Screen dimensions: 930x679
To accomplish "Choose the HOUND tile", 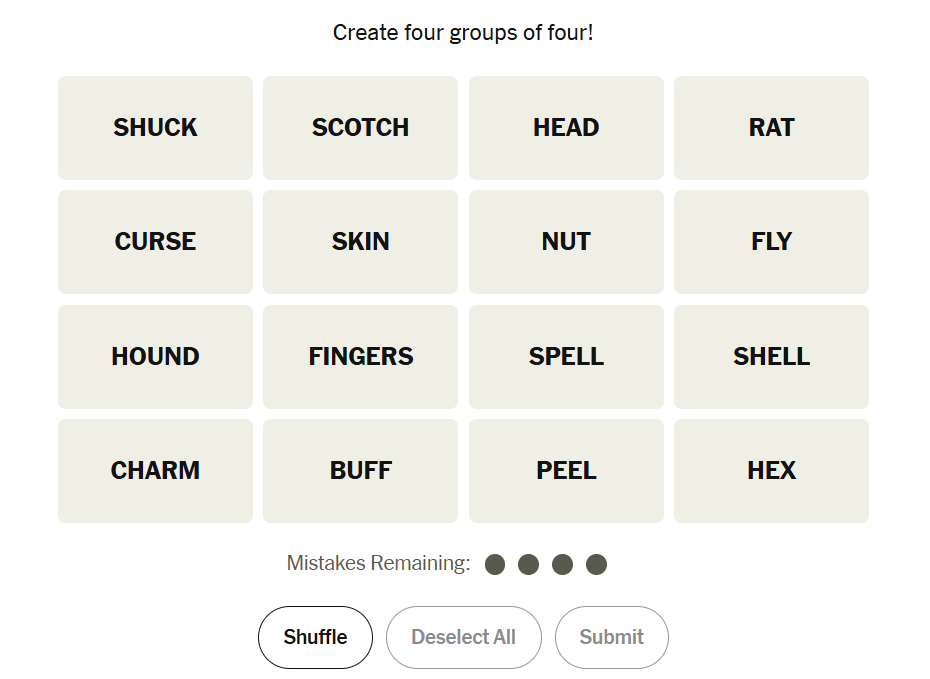I will click(155, 357).
